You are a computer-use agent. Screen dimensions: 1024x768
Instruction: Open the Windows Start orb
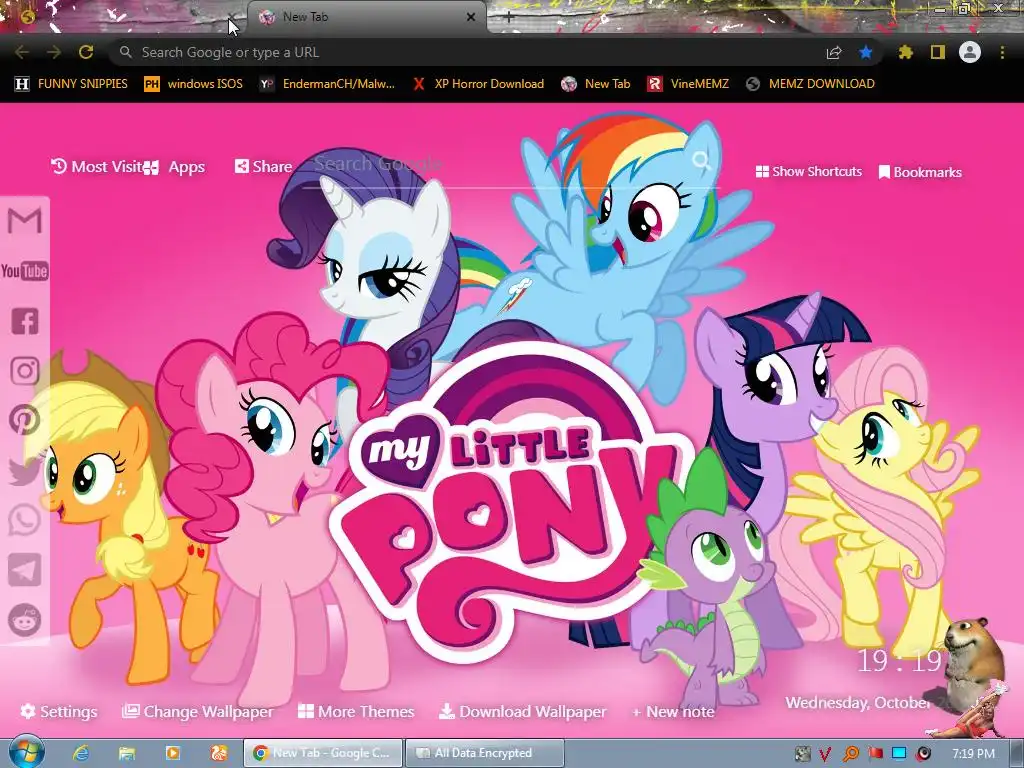click(x=26, y=752)
